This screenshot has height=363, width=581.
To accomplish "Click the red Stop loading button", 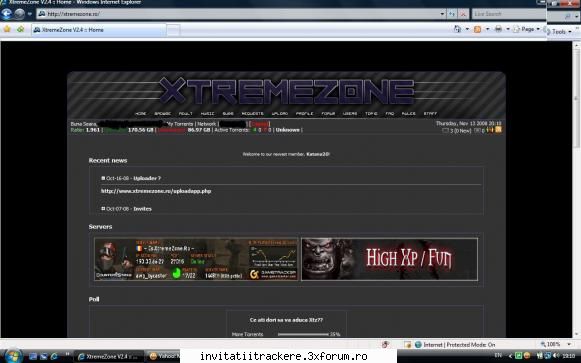I will 463,14.
